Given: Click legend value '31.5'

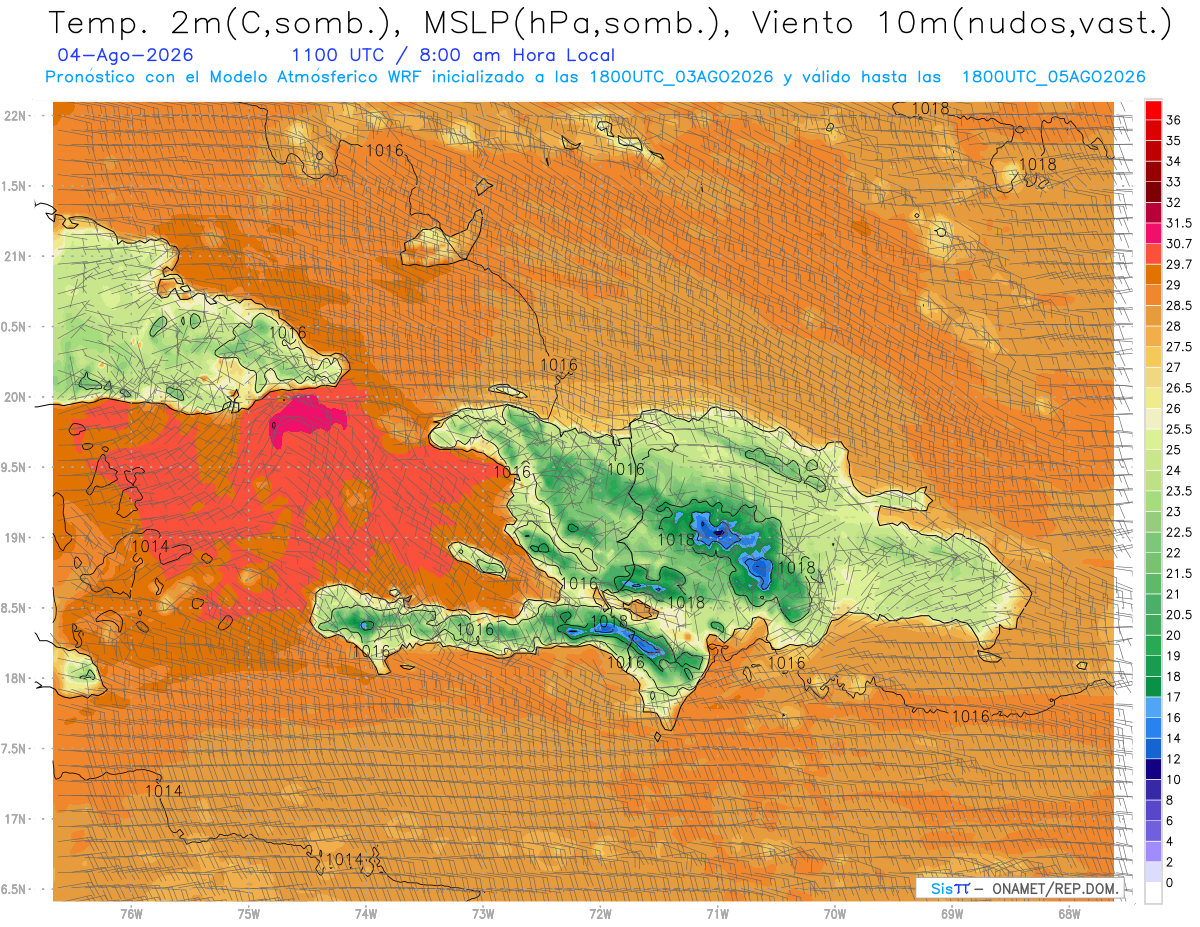Looking at the screenshot, I should [x=1179, y=223].
